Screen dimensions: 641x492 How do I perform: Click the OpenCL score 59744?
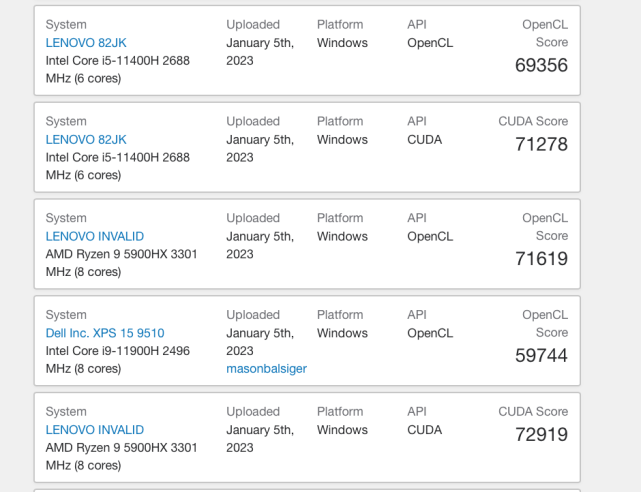pos(541,356)
